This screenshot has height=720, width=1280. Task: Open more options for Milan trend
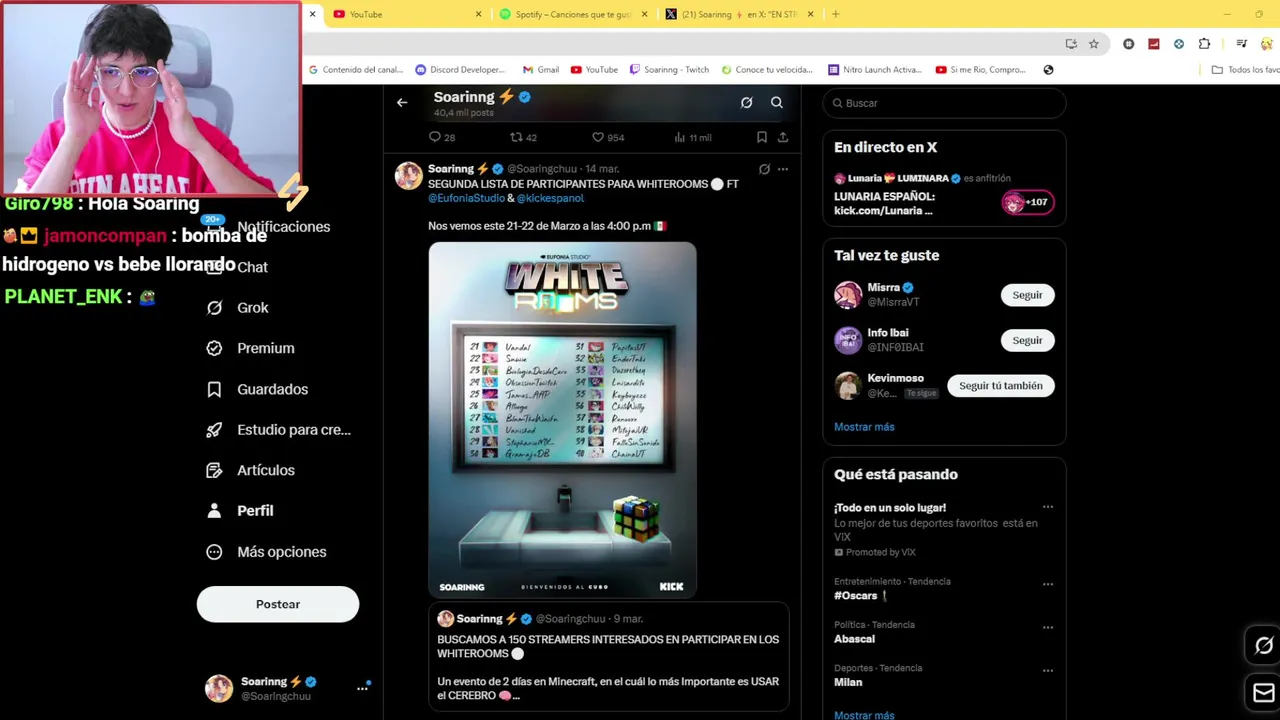tap(1047, 671)
